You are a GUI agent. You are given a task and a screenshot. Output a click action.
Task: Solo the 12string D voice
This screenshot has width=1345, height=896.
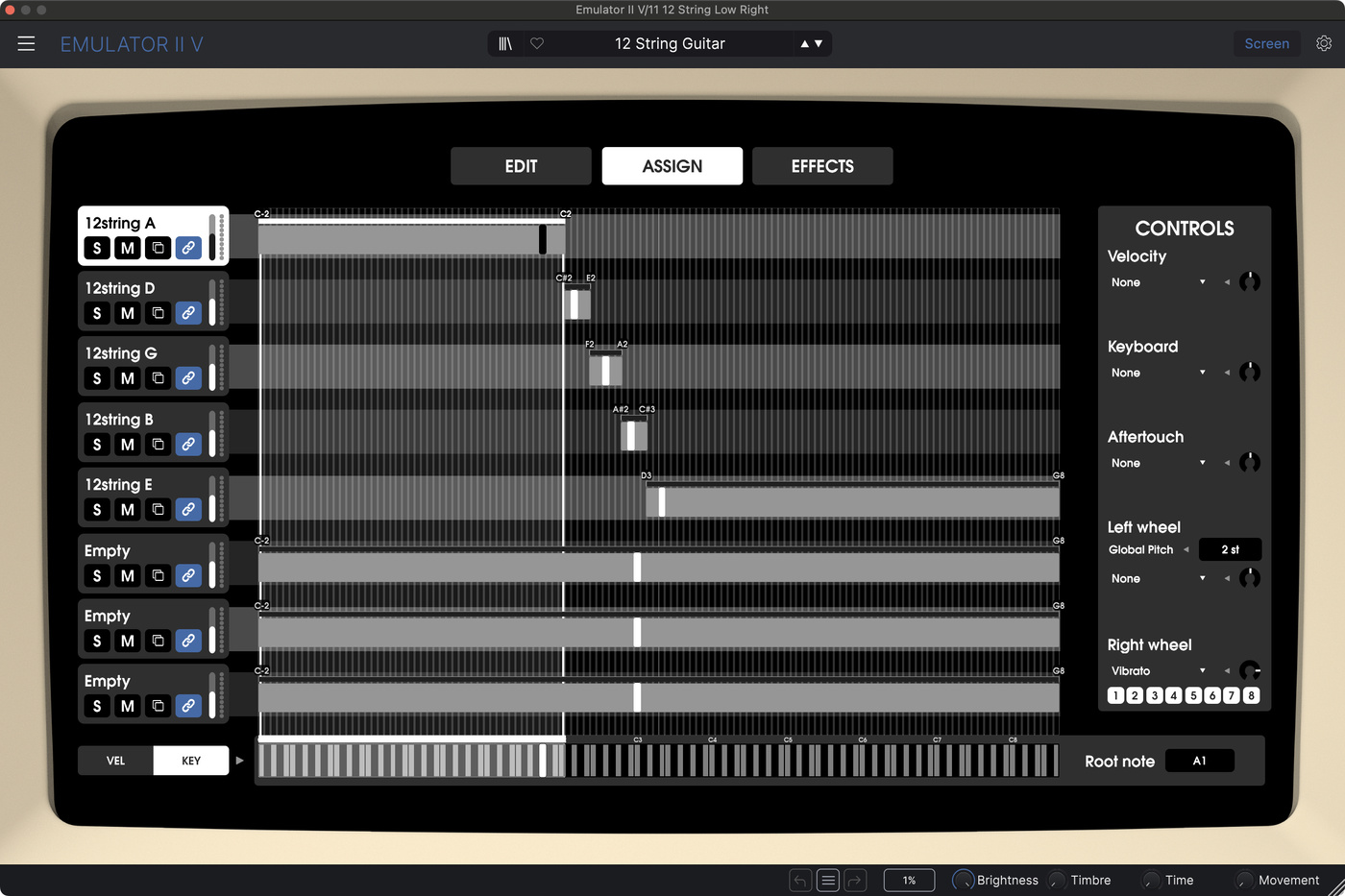97,313
